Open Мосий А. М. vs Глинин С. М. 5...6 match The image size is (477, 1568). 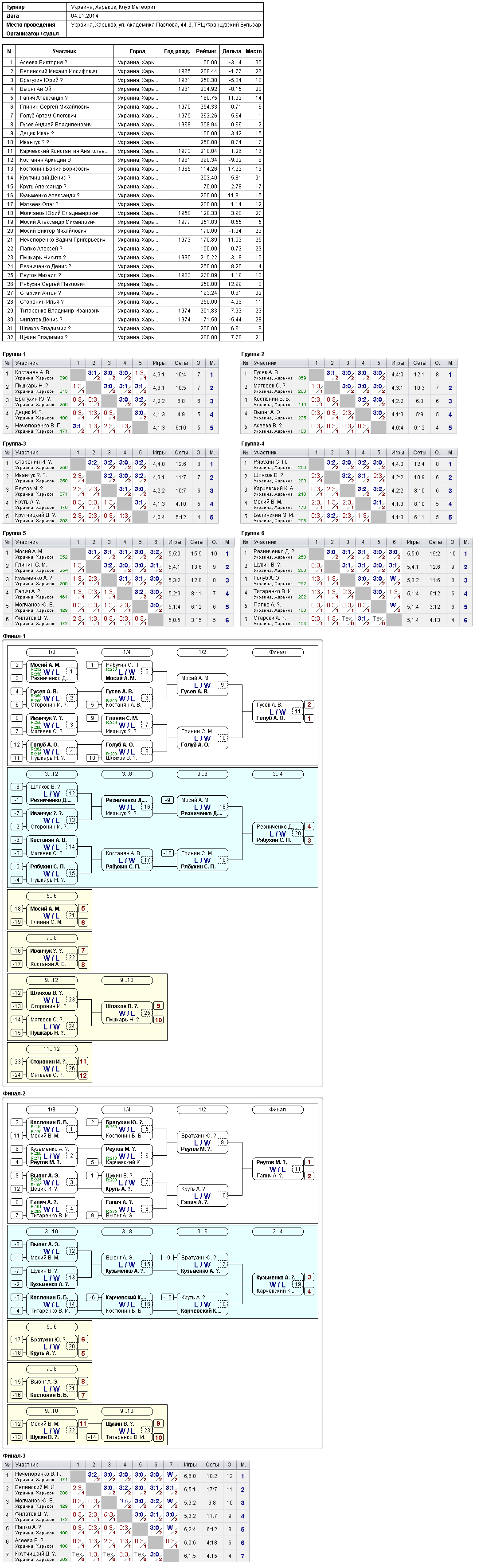[52, 915]
